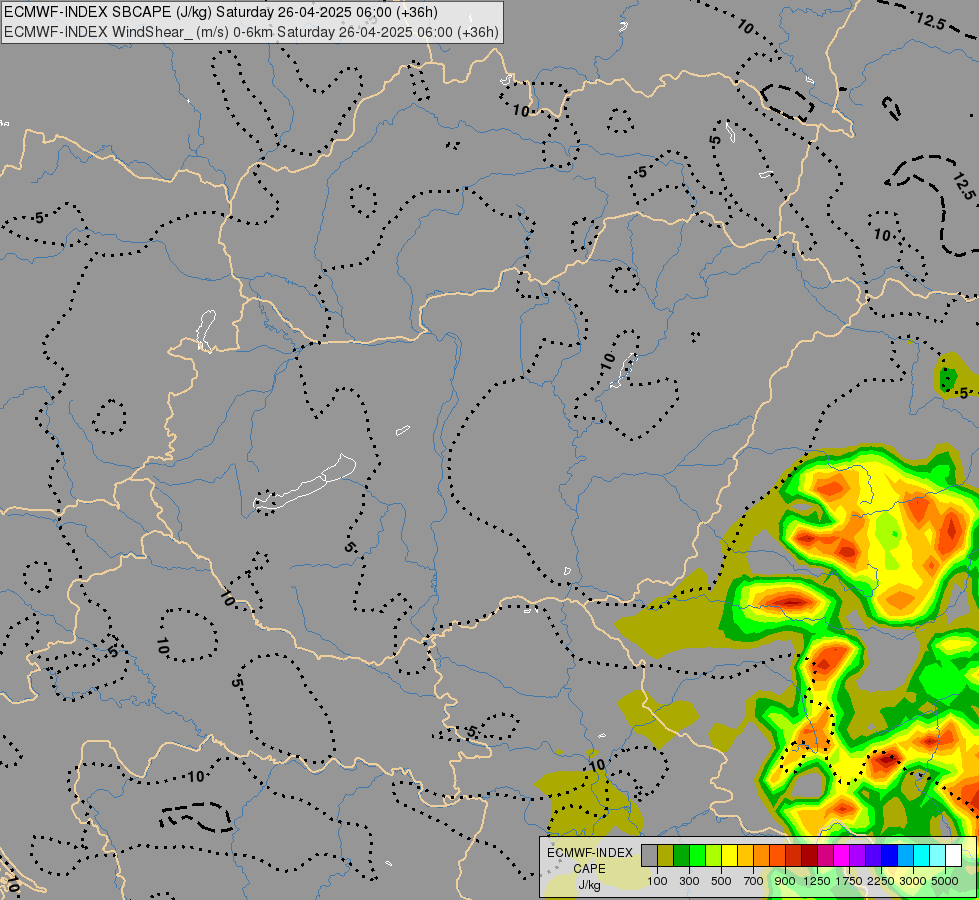The height and width of the screenshot is (900, 979).
Task: Click the 5000 value under the legend
Action: coord(945,881)
